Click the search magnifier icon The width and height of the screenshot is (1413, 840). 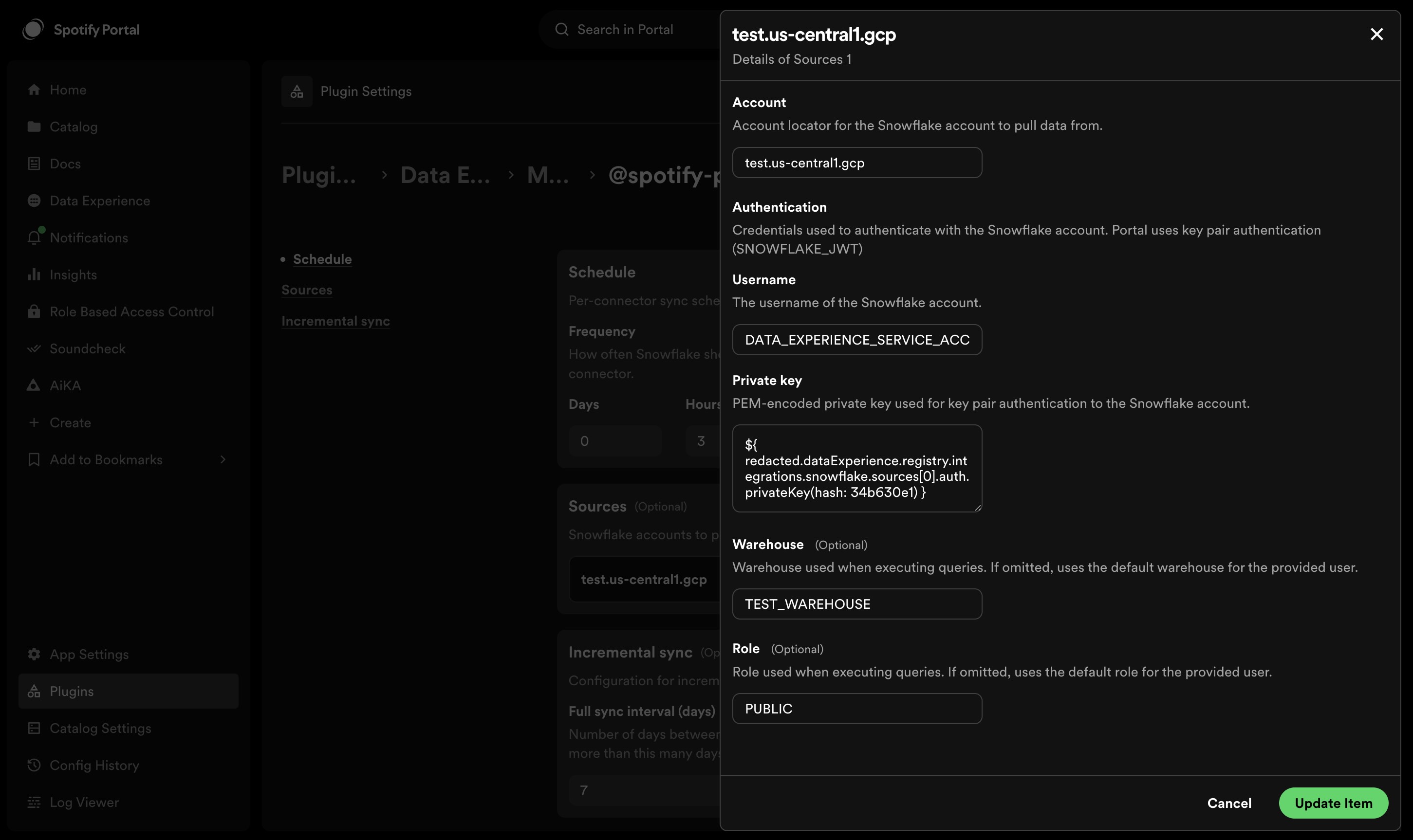561,29
